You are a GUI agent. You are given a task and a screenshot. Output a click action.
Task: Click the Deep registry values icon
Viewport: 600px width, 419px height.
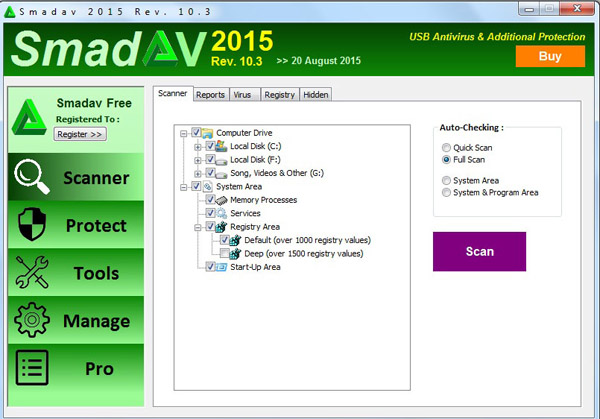[235, 254]
